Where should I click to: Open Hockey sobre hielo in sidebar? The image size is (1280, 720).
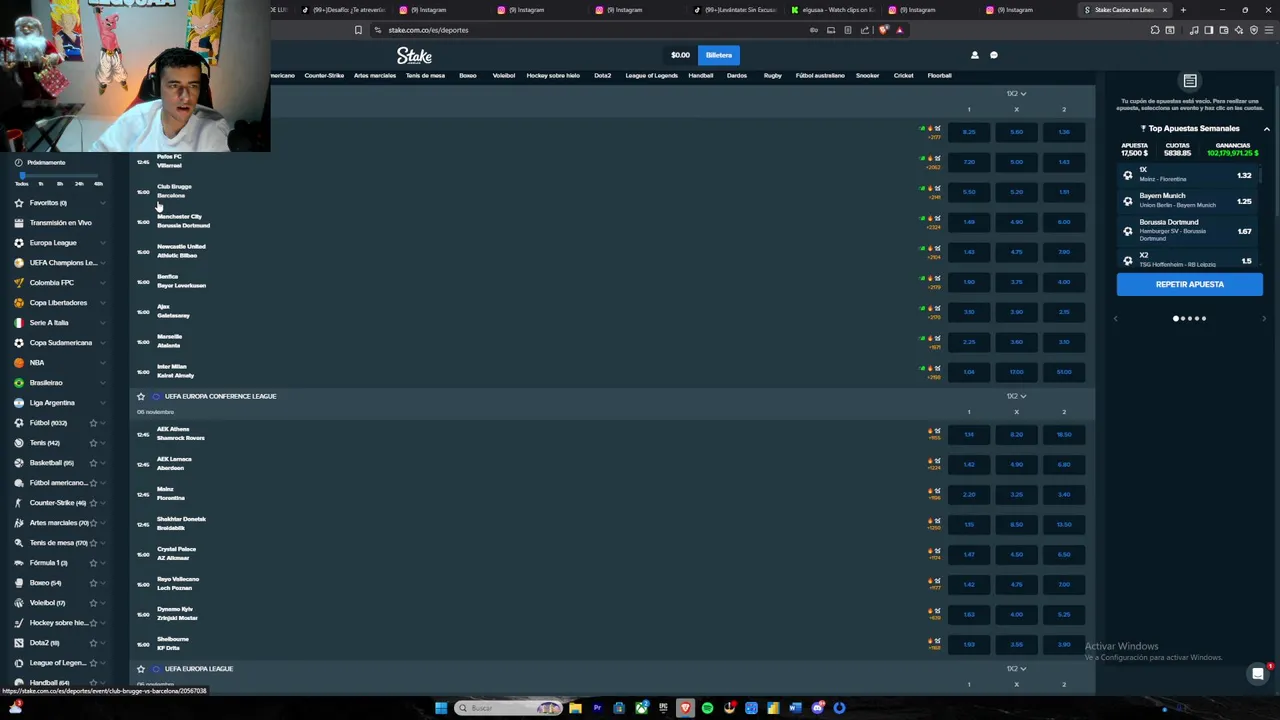58,623
